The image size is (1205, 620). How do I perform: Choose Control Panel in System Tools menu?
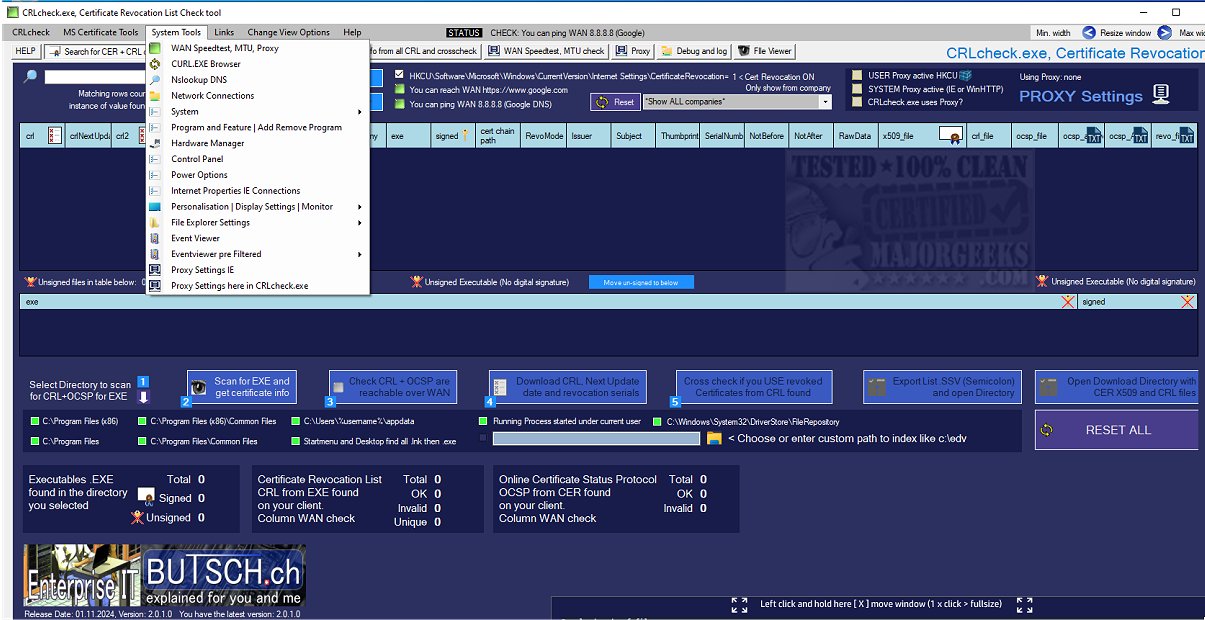click(x=259, y=159)
